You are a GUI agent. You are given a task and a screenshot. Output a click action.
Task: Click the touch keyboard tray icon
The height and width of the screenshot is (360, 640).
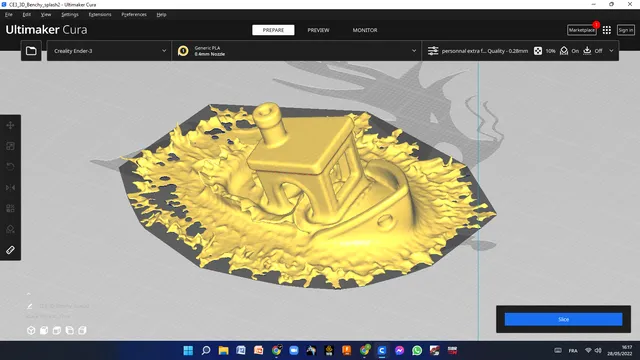coord(558,351)
